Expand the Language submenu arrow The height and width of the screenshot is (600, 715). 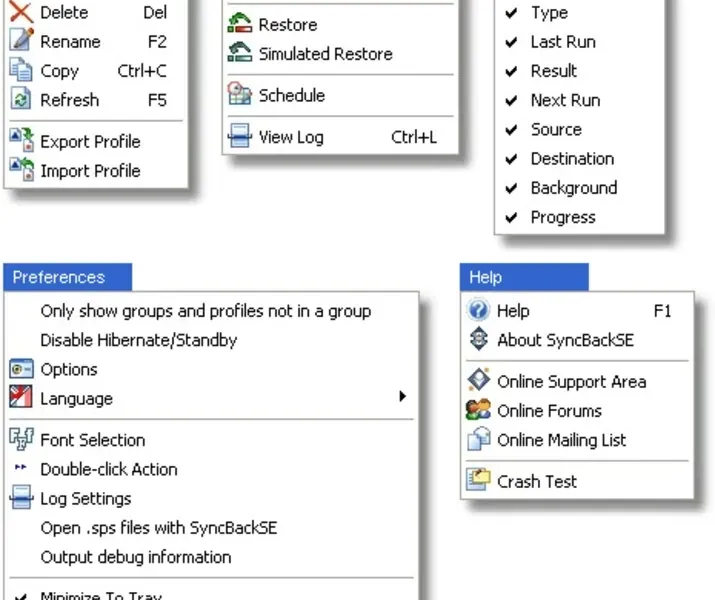[402, 397]
